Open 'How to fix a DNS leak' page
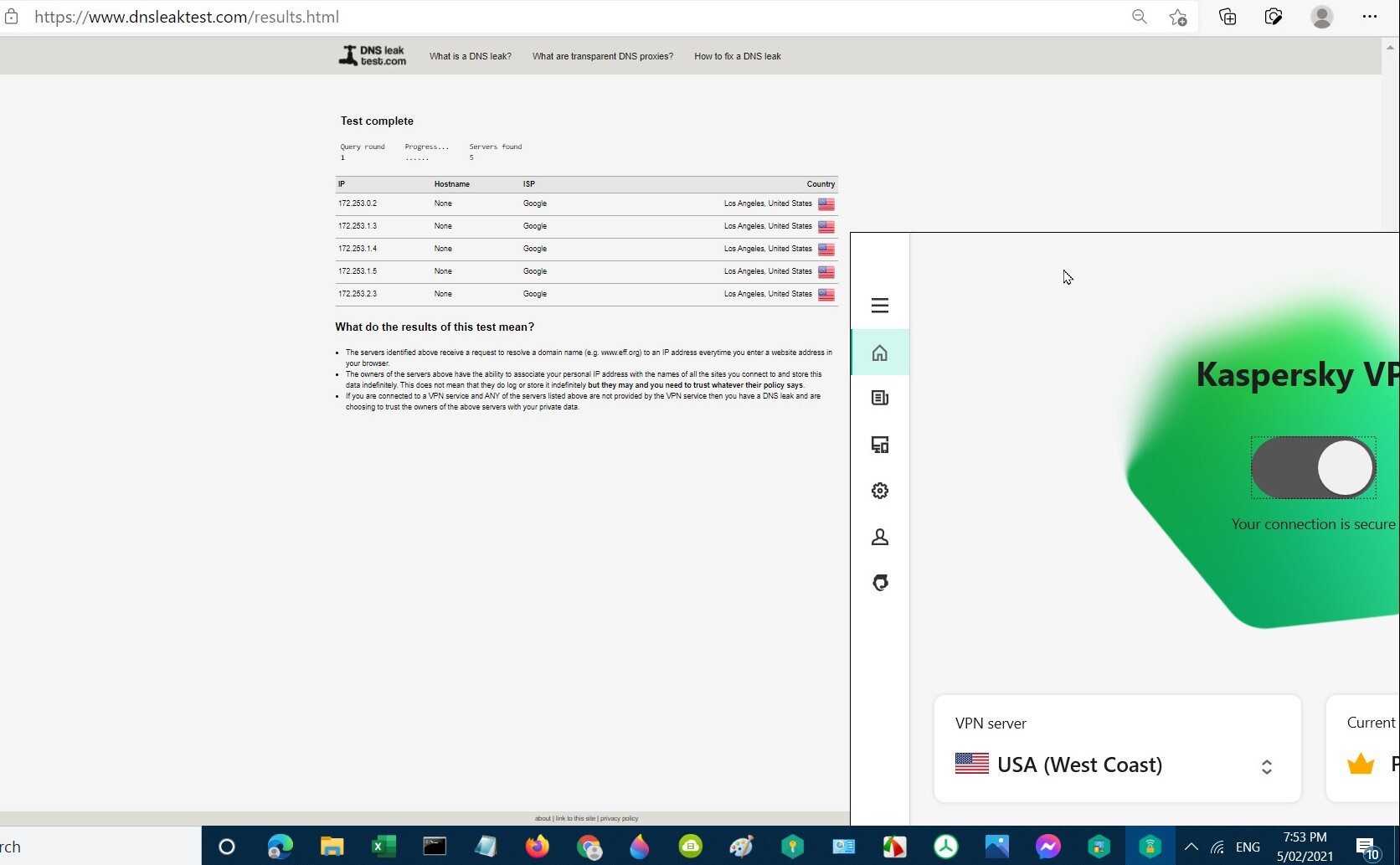 coord(737,56)
